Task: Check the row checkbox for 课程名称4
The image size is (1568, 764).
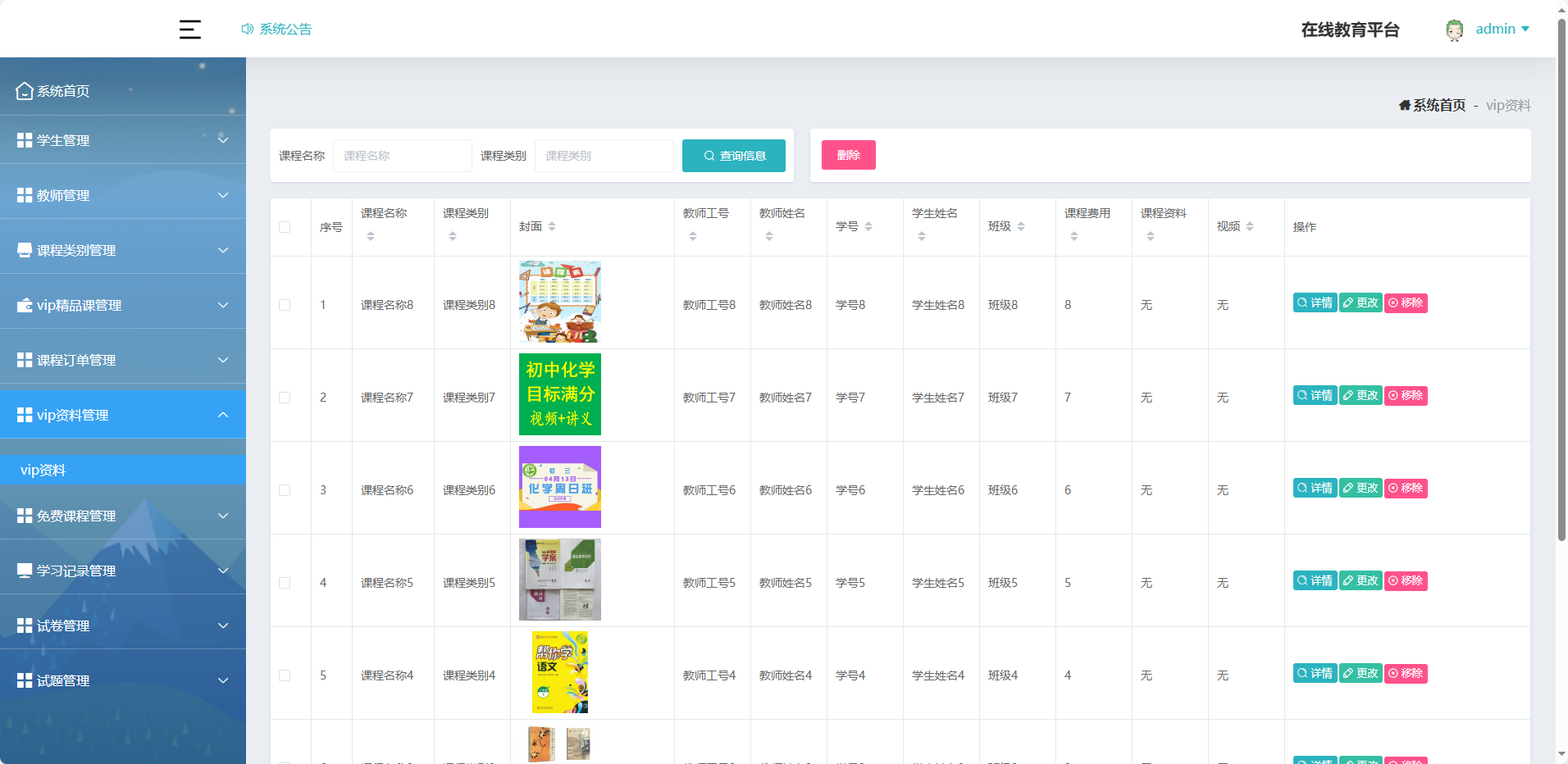Action: 285,675
